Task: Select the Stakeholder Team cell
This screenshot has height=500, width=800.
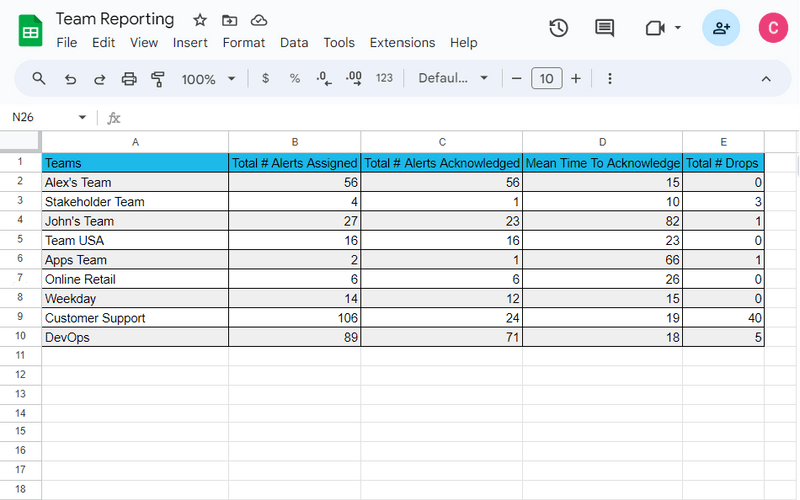Action: click(x=135, y=202)
